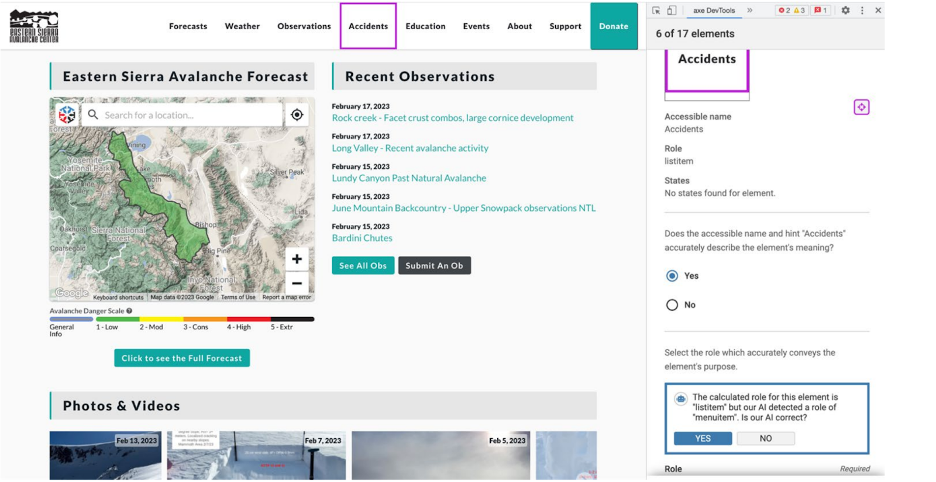Screen dimensions: 936x482
Task: Select the Yes radio button for accessible name
Action: point(672,276)
